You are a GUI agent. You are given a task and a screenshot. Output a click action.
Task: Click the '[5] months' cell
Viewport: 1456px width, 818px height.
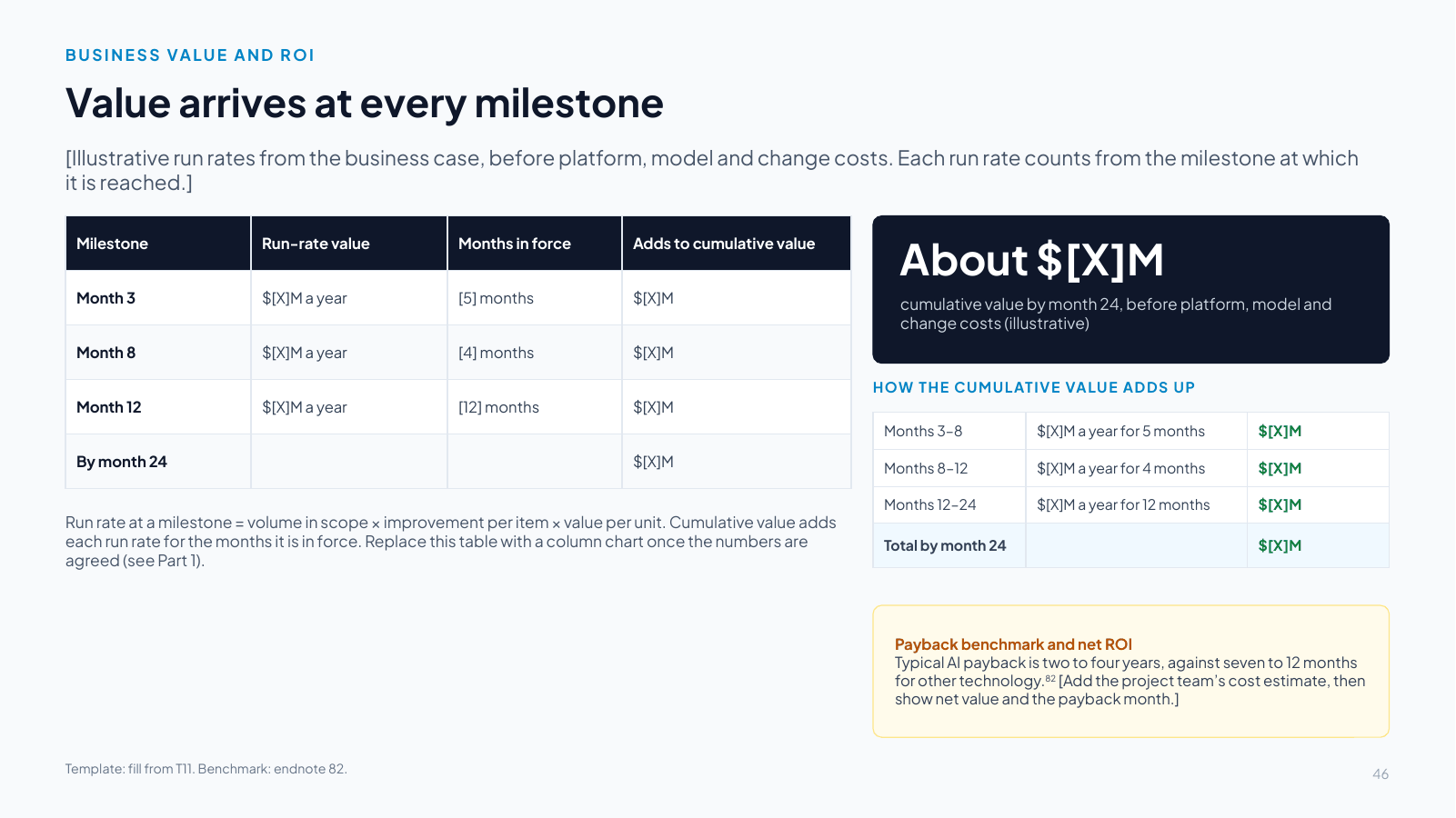click(496, 298)
